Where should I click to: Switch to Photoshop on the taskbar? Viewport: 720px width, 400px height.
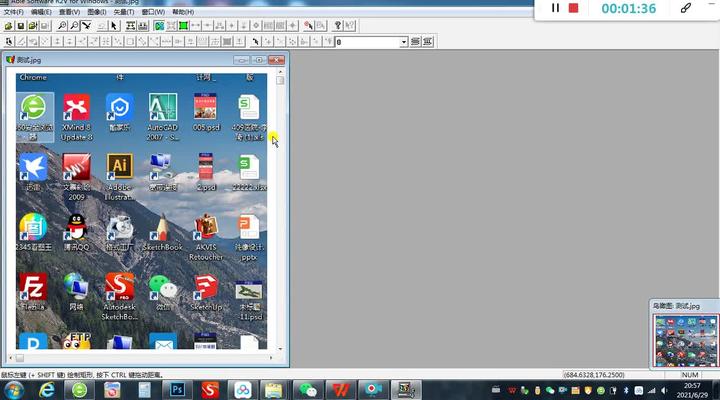177,390
